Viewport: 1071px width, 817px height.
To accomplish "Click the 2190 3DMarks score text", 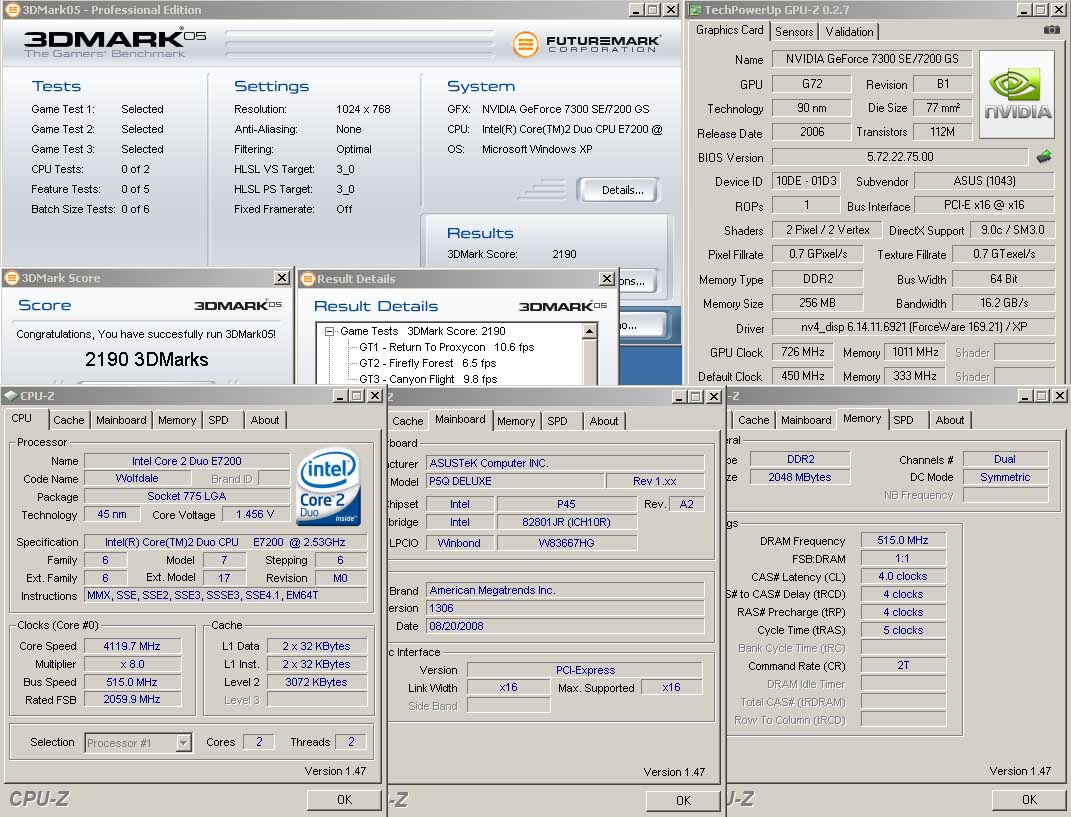I will click(146, 359).
